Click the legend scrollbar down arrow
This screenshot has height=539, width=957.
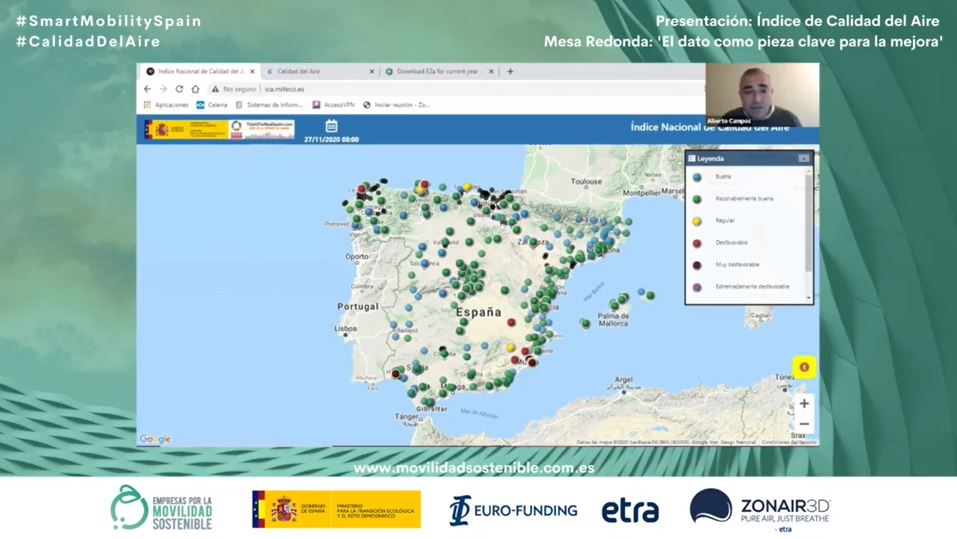[x=809, y=298]
